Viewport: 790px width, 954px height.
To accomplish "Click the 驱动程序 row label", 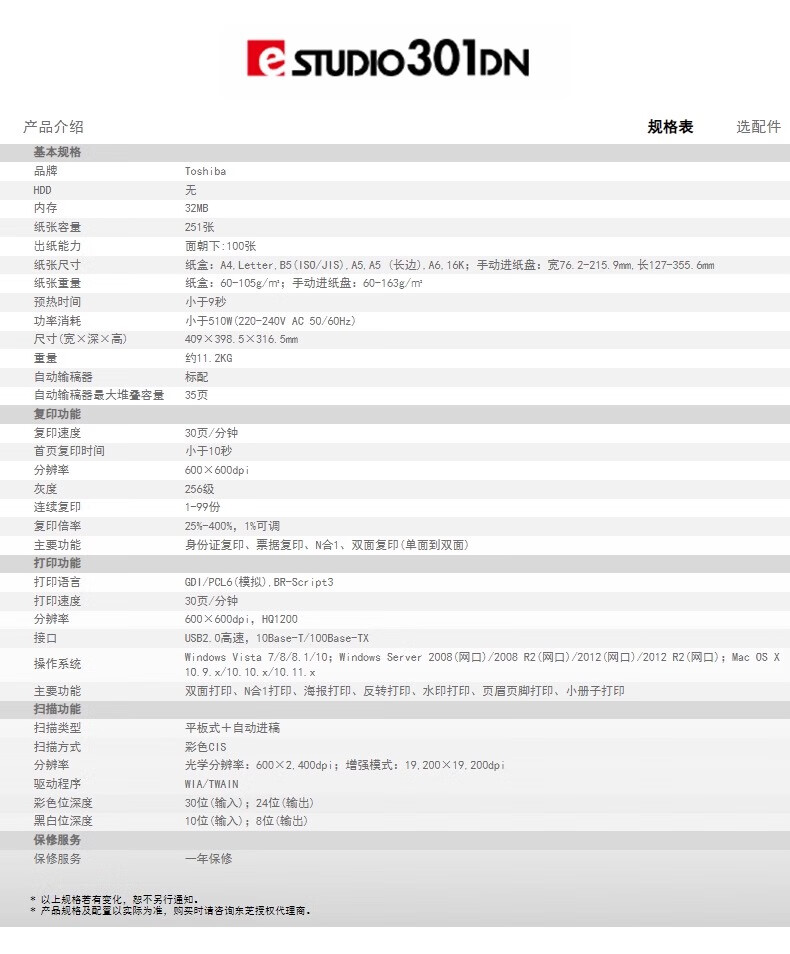I will click(57, 784).
